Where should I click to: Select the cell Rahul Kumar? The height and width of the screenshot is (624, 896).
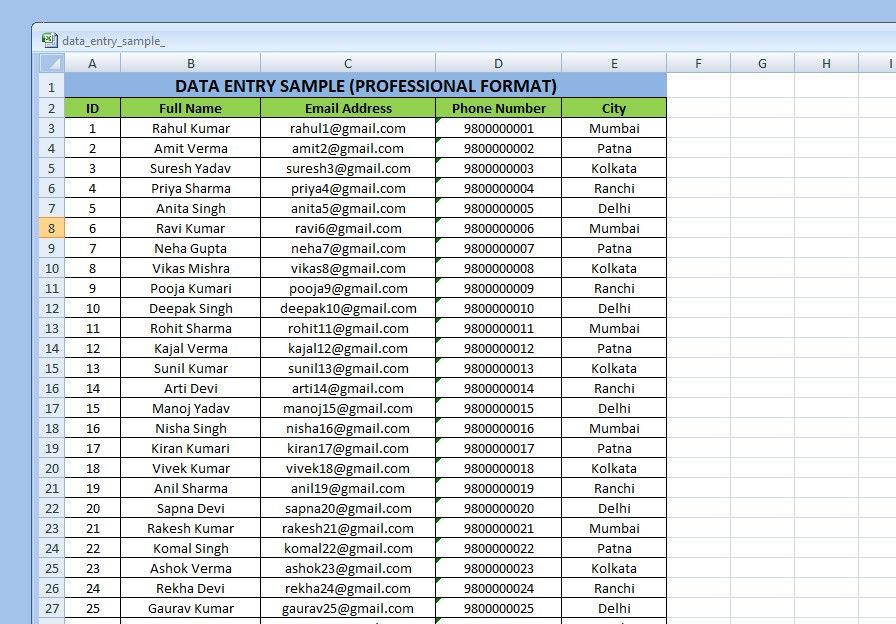[190, 128]
